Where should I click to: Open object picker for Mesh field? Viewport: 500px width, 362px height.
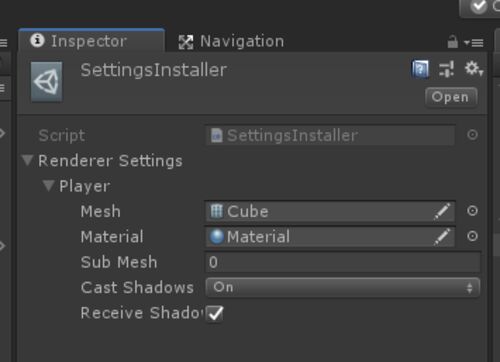(472, 211)
